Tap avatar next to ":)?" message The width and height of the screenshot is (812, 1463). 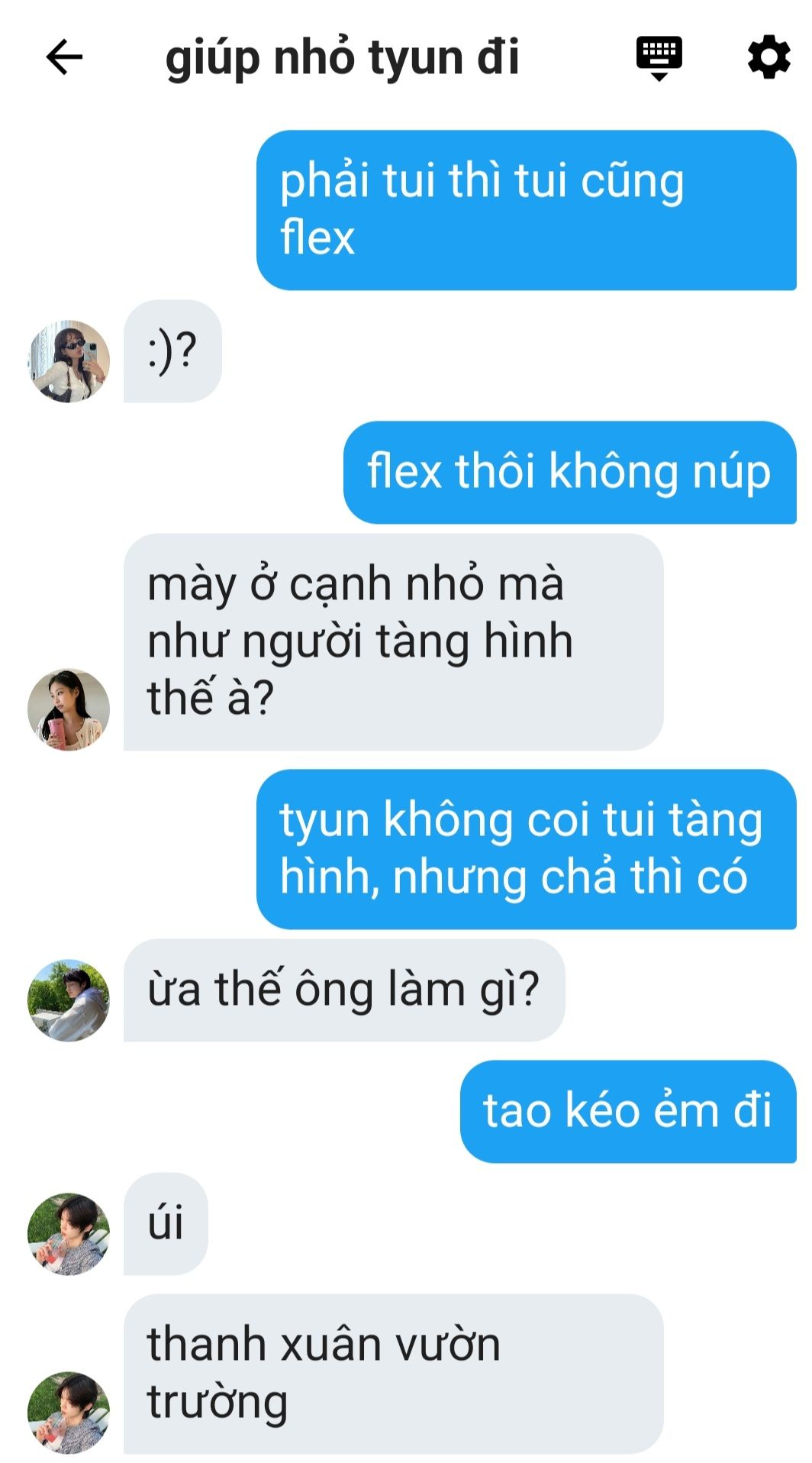click(69, 361)
